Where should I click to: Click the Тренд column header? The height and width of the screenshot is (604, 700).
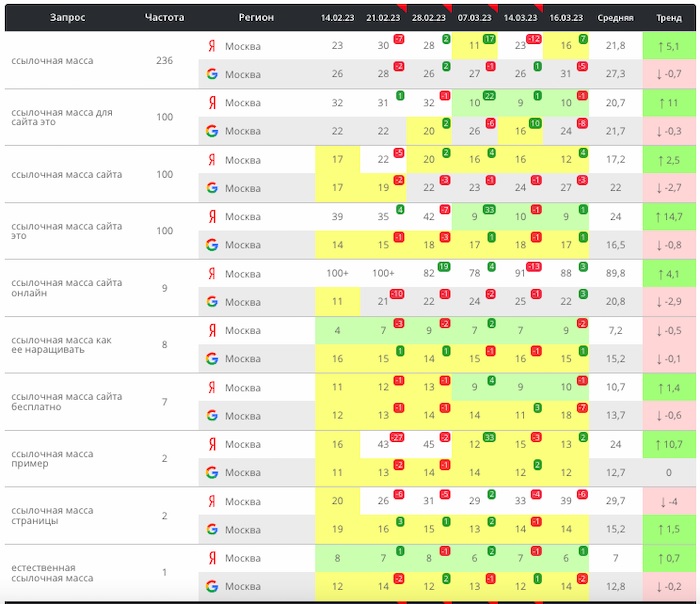coord(668,18)
